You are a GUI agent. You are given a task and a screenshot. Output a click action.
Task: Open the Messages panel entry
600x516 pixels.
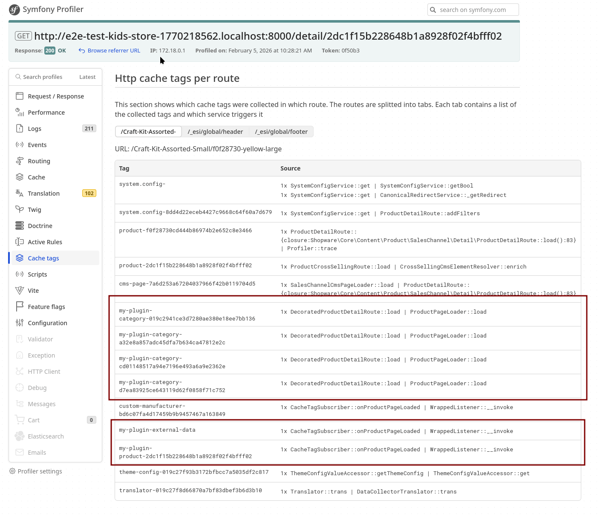coord(55,404)
